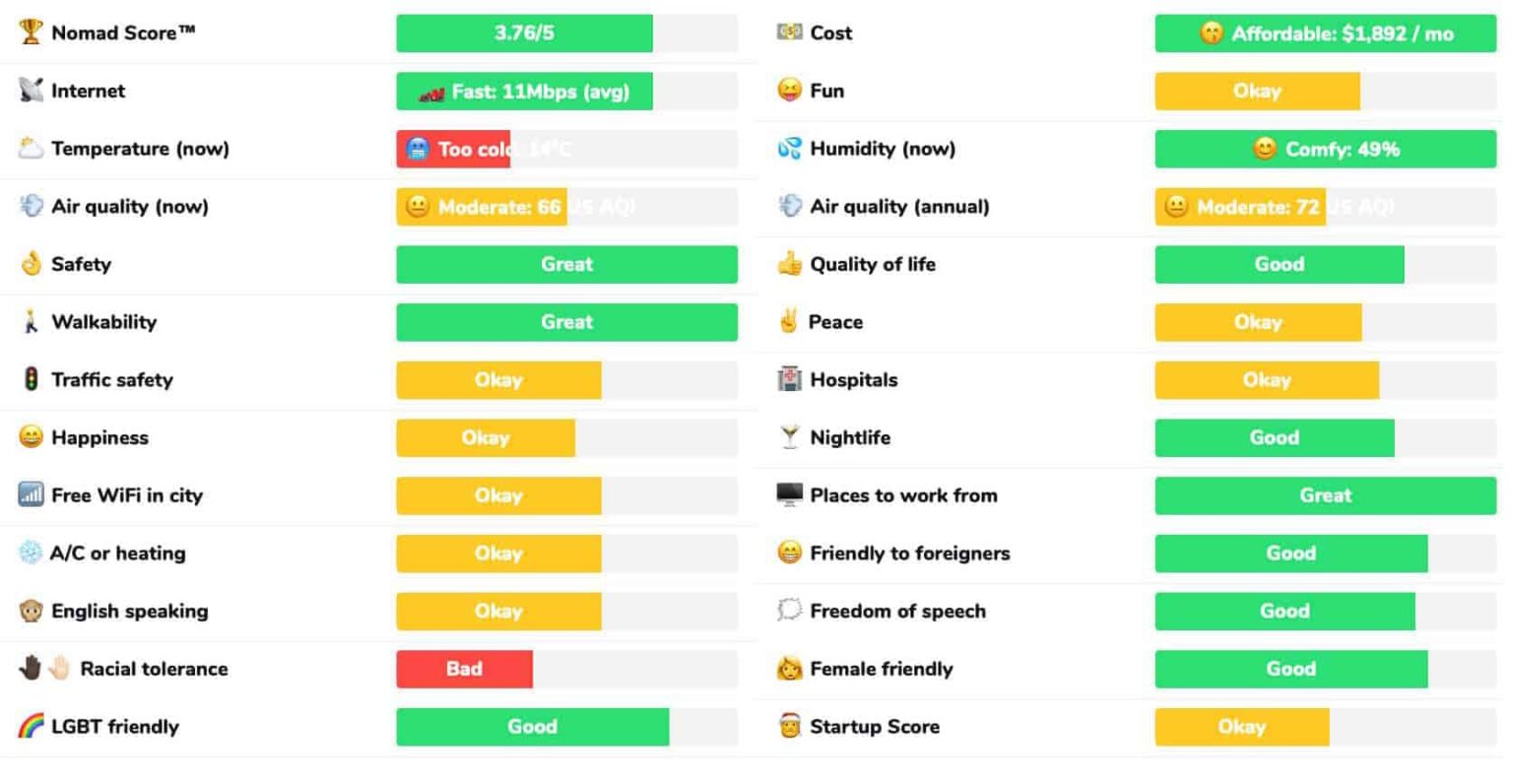
Task: Click the thumbs-up Quality of life icon
Action: (x=789, y=264)
